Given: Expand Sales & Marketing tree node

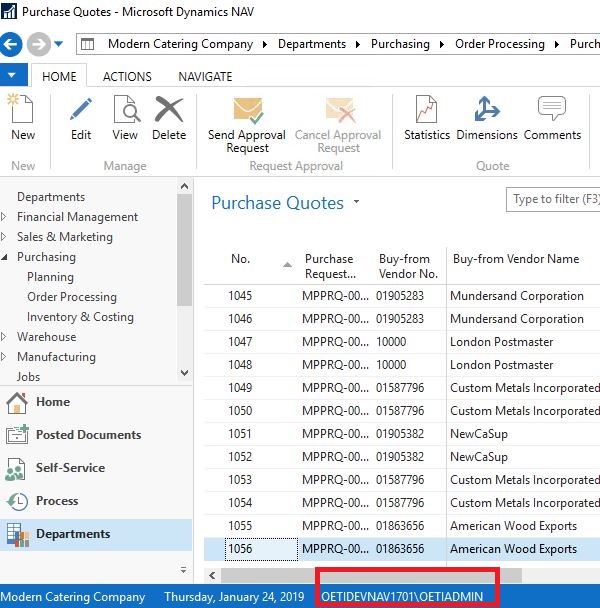Looking at the screenshot, I should [x=4, y=237].
